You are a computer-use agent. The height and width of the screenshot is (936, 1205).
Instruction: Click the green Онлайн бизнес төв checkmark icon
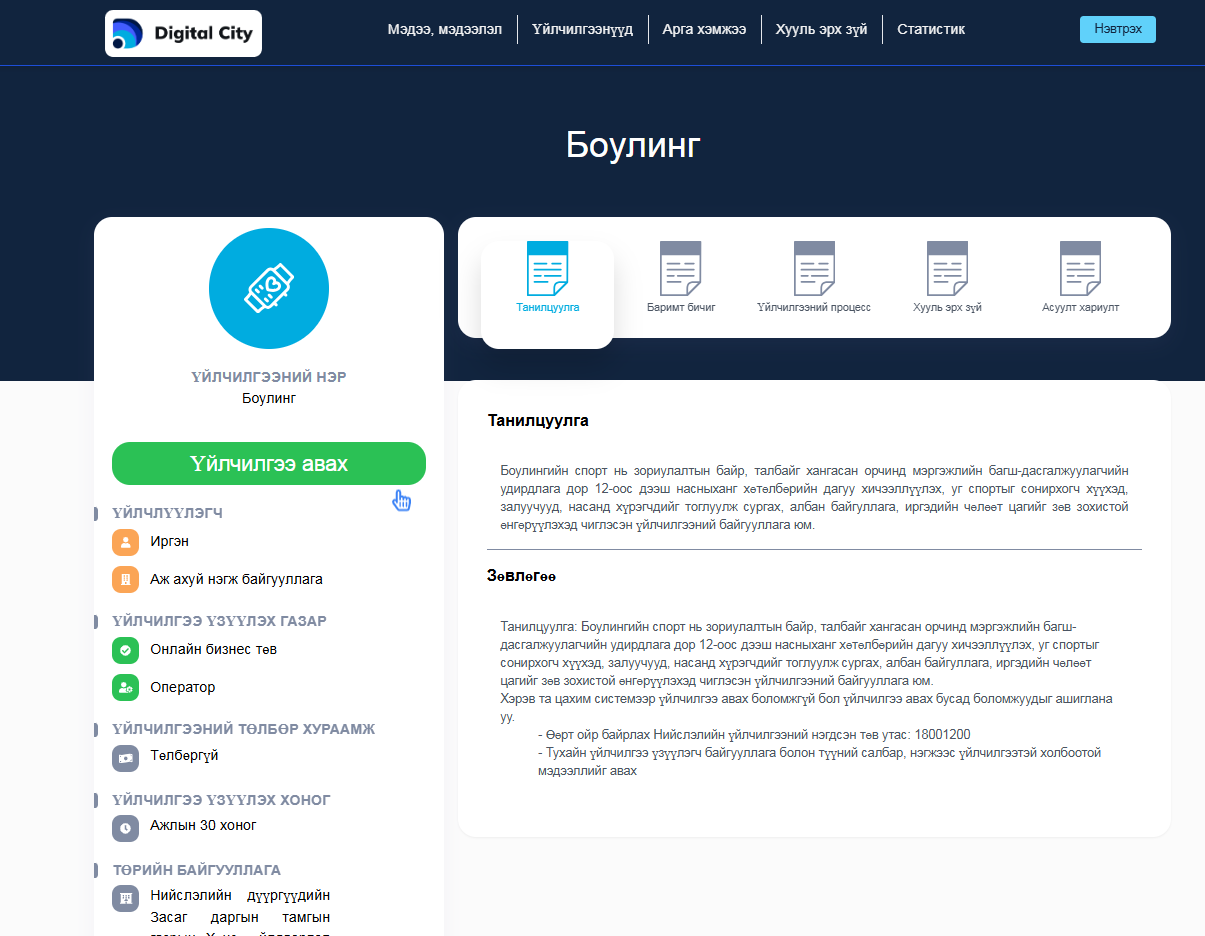pos(125,650)
